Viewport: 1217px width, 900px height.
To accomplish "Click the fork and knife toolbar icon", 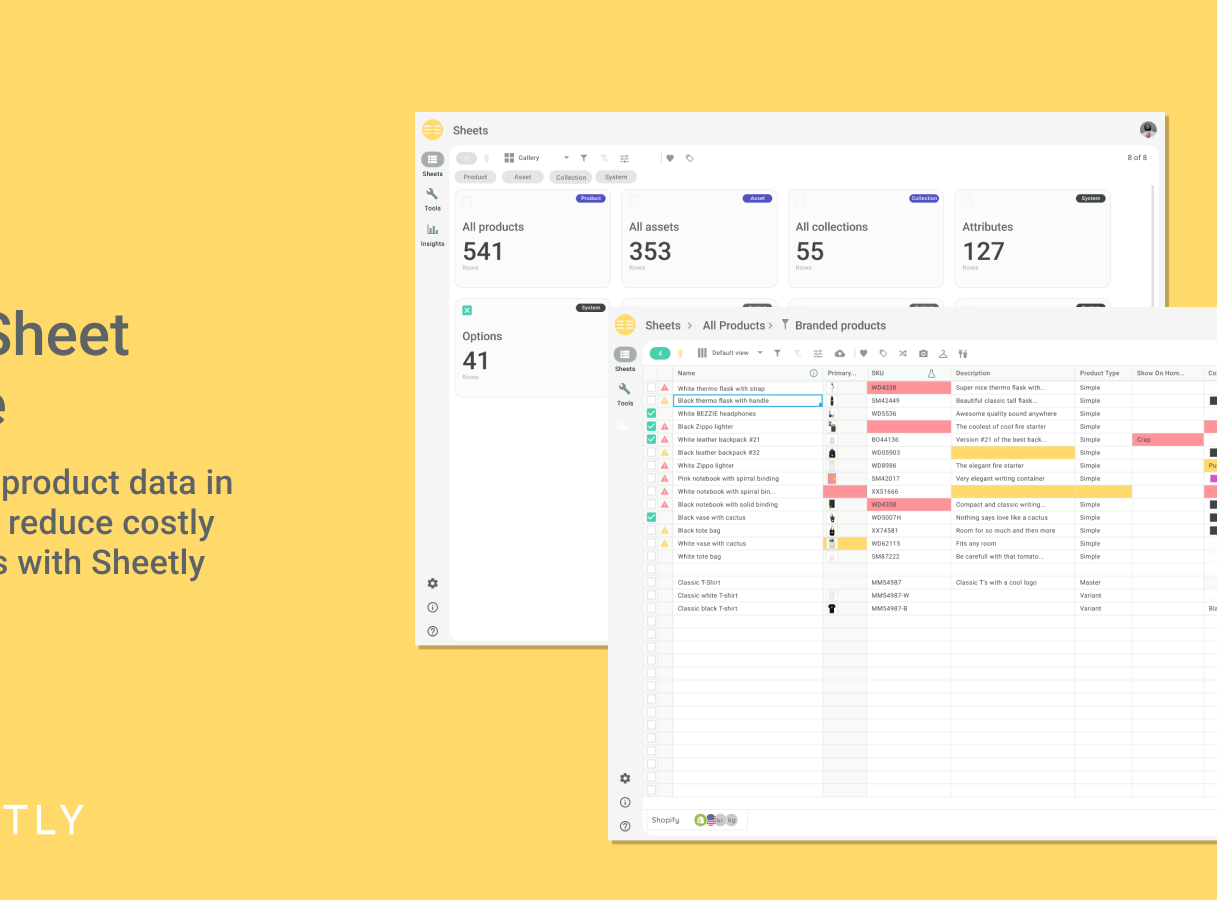I will pyautogui.click(x=963, y=353).
